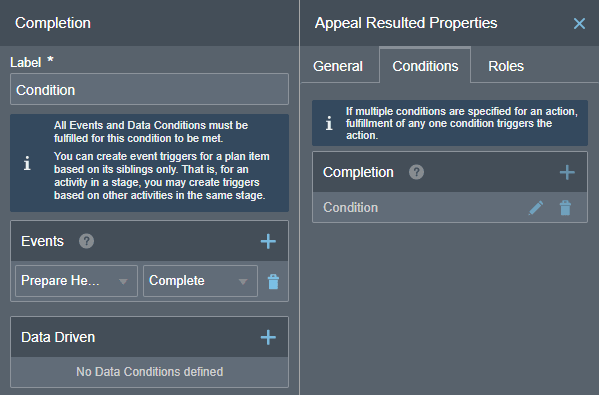Edit the Condition entry with pencil
Image resolution: width=599 pixels, height=395 pixels.
coord(536,208)
